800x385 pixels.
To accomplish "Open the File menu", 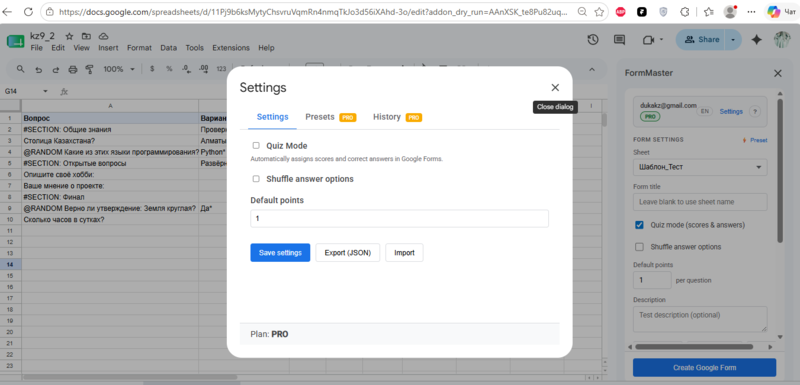I will coord(37,48).
